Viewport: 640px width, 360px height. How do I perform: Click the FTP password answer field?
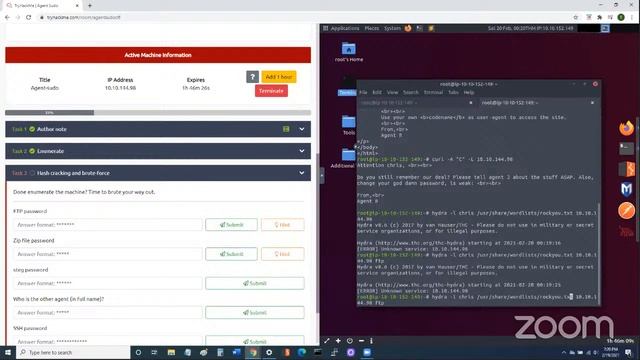pos(107,224)
